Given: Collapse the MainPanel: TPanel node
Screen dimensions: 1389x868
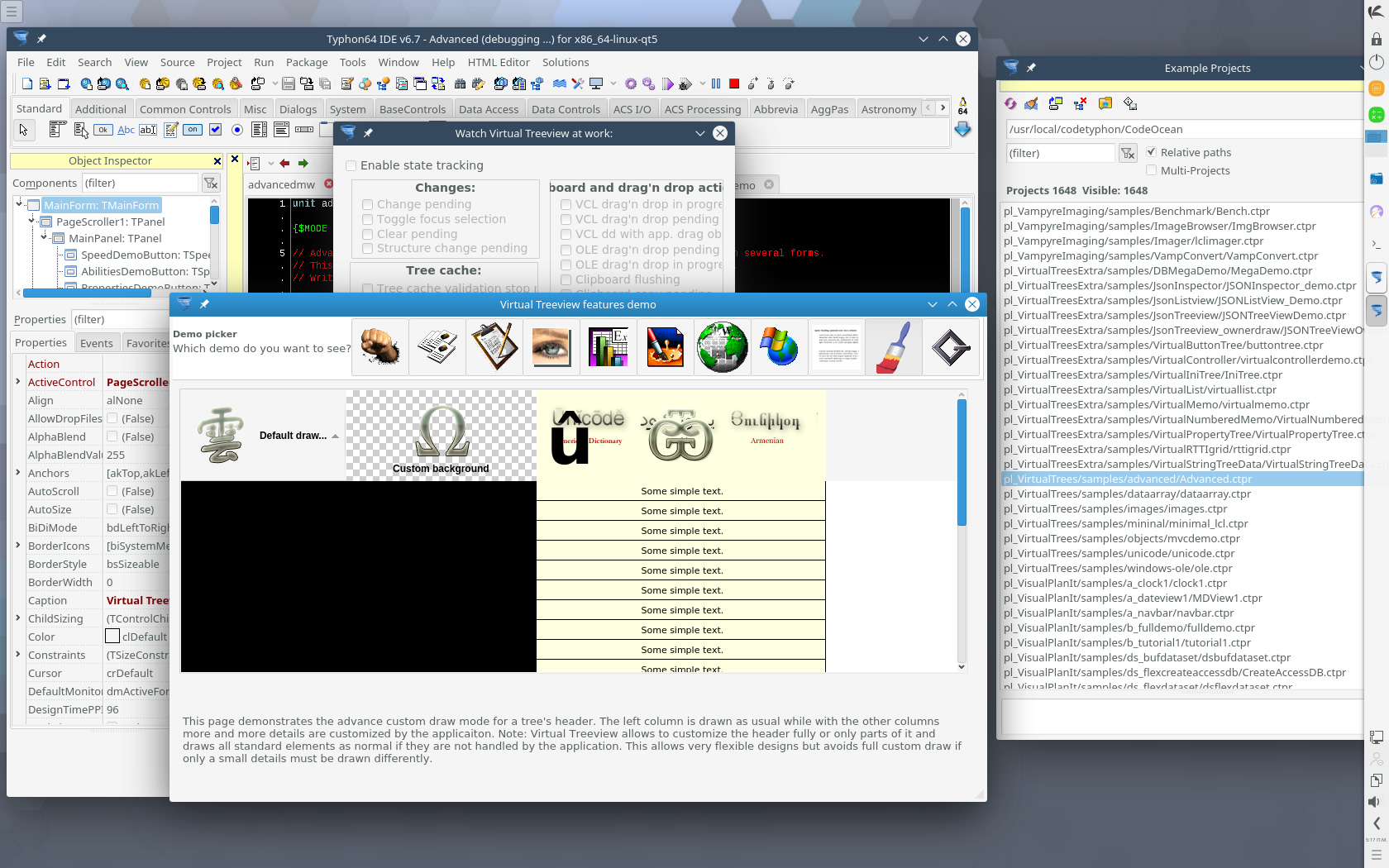Looking at the screenshot, I should click(x=45, y=236).
